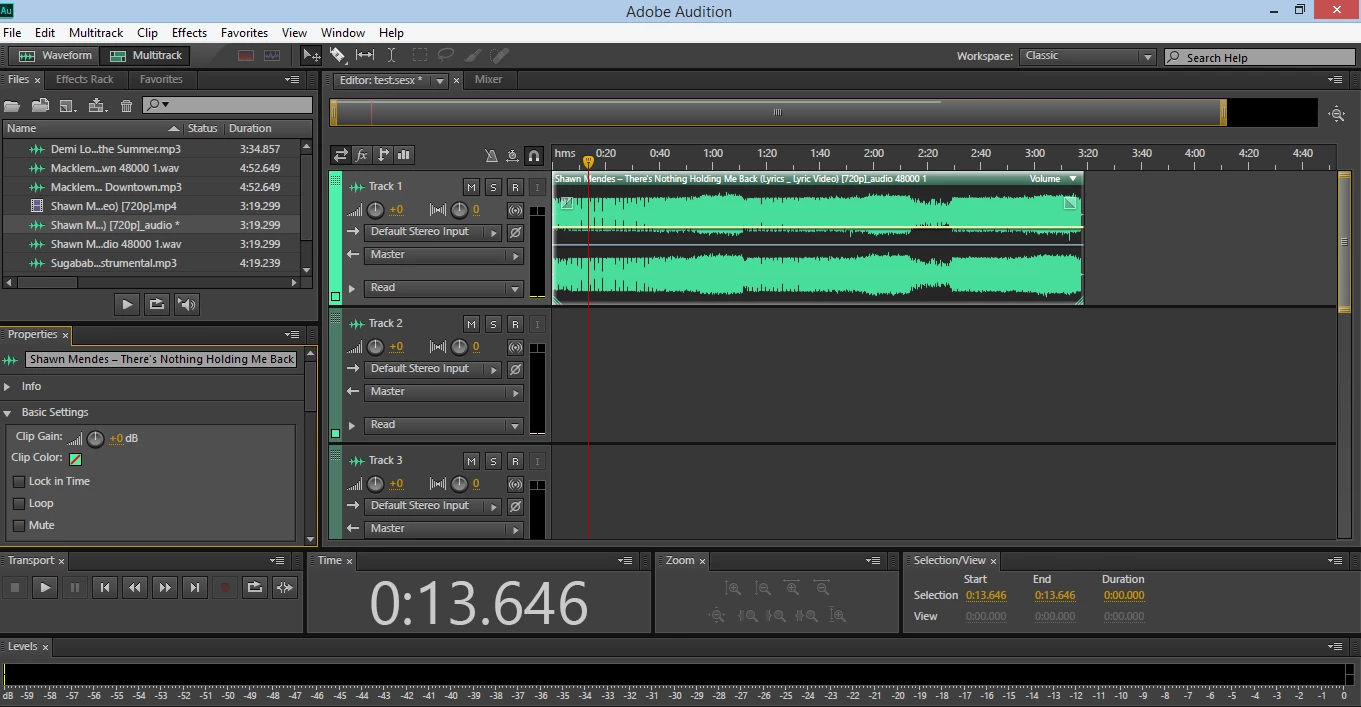Click clip name field in Properties
1361x707 pixels.
pyautogui.click(x=161, y=359)
